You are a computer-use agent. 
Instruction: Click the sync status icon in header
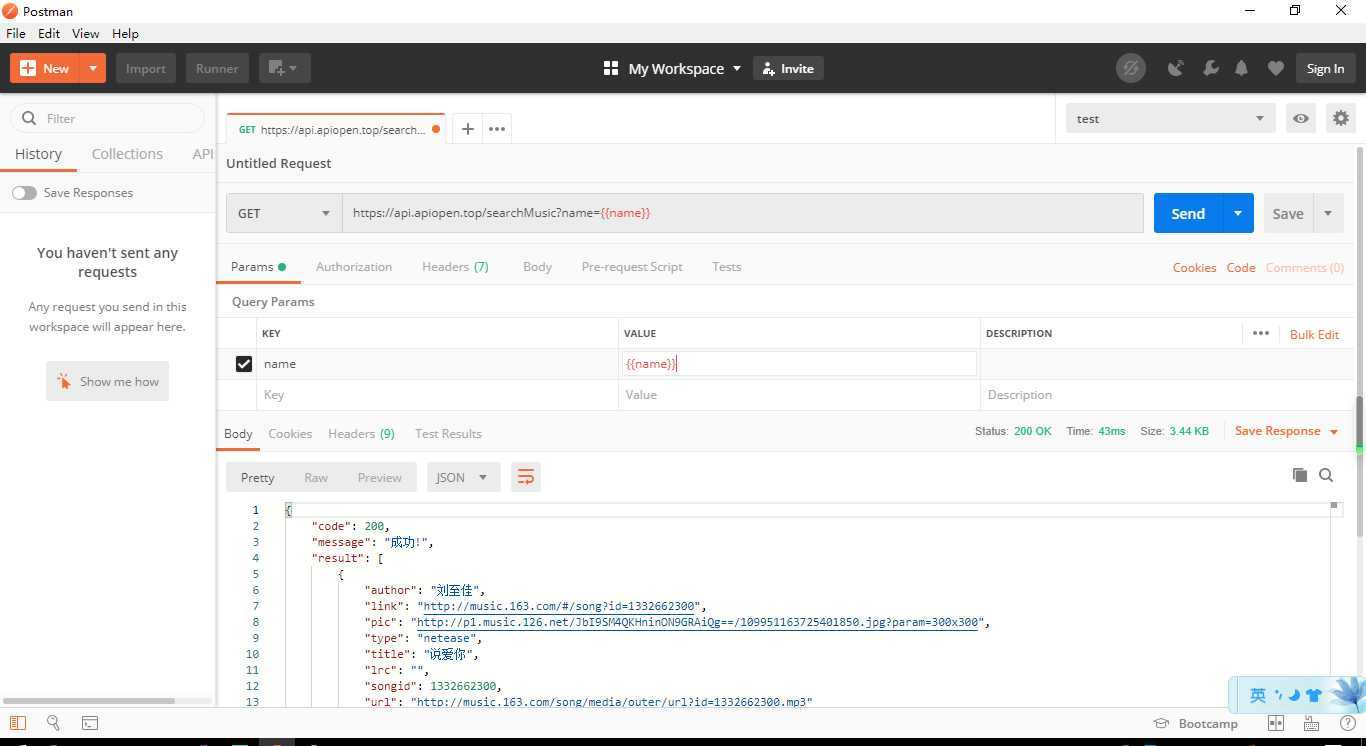point(1130,68)
